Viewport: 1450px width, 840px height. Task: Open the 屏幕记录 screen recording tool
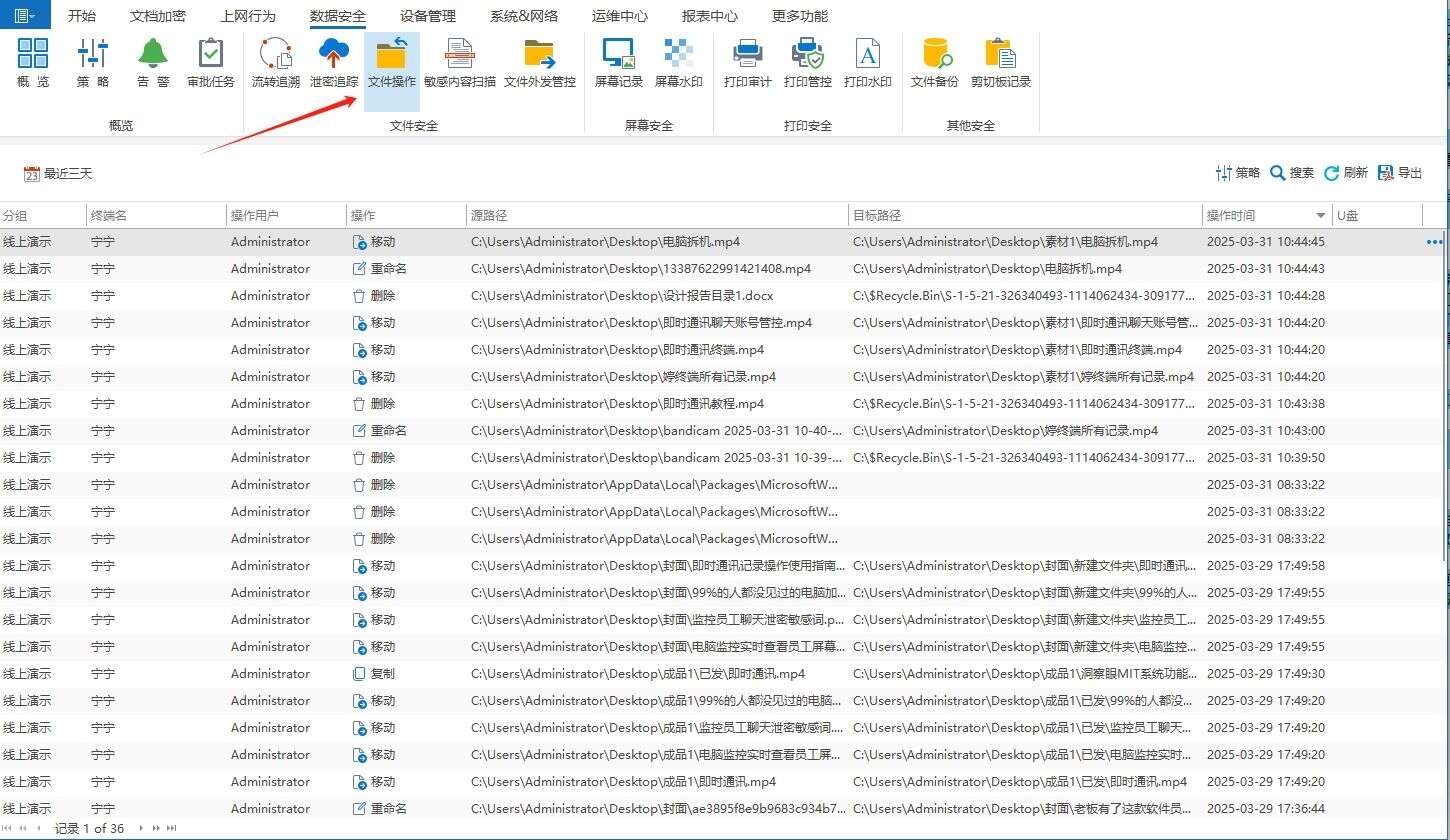617,60
